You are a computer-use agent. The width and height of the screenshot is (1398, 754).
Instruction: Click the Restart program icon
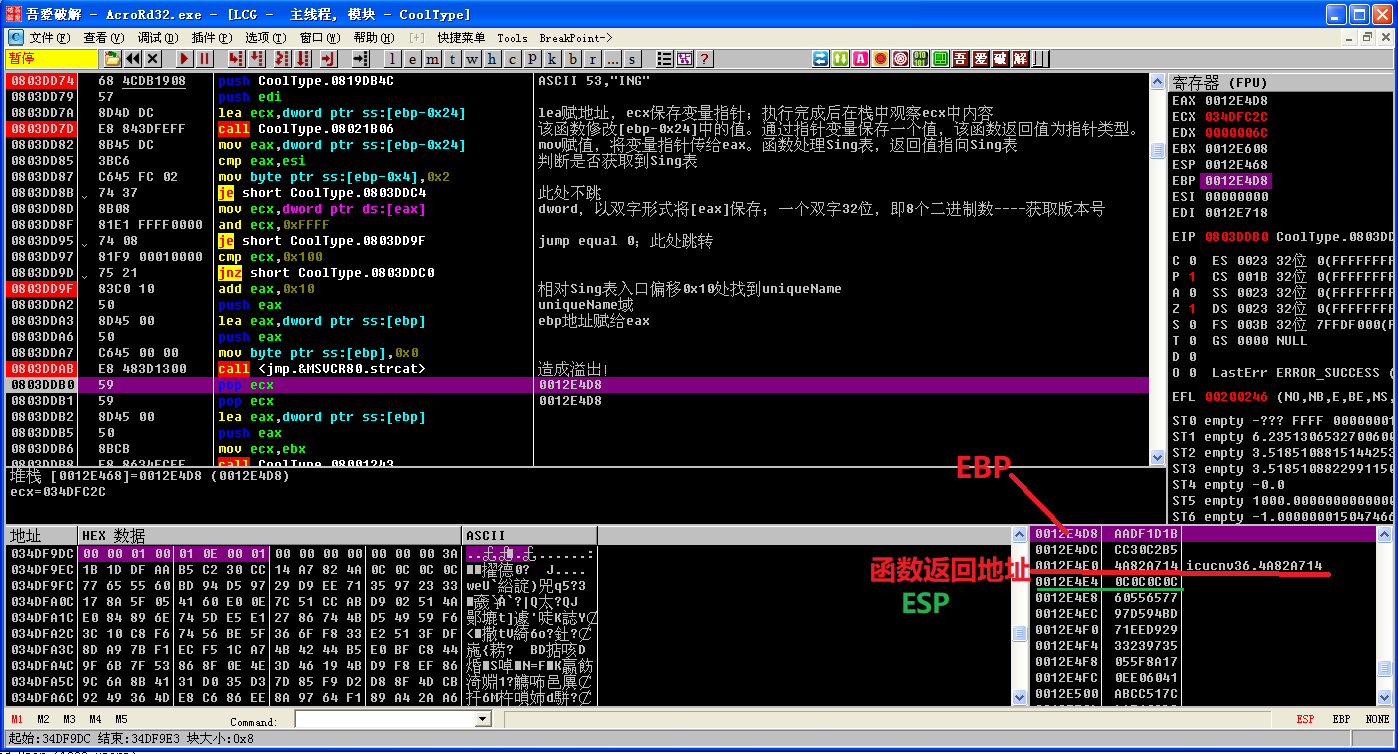[x=132, y=58]
